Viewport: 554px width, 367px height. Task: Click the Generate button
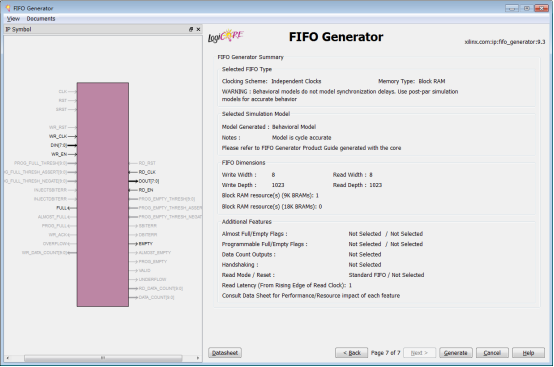click(456, 353)
